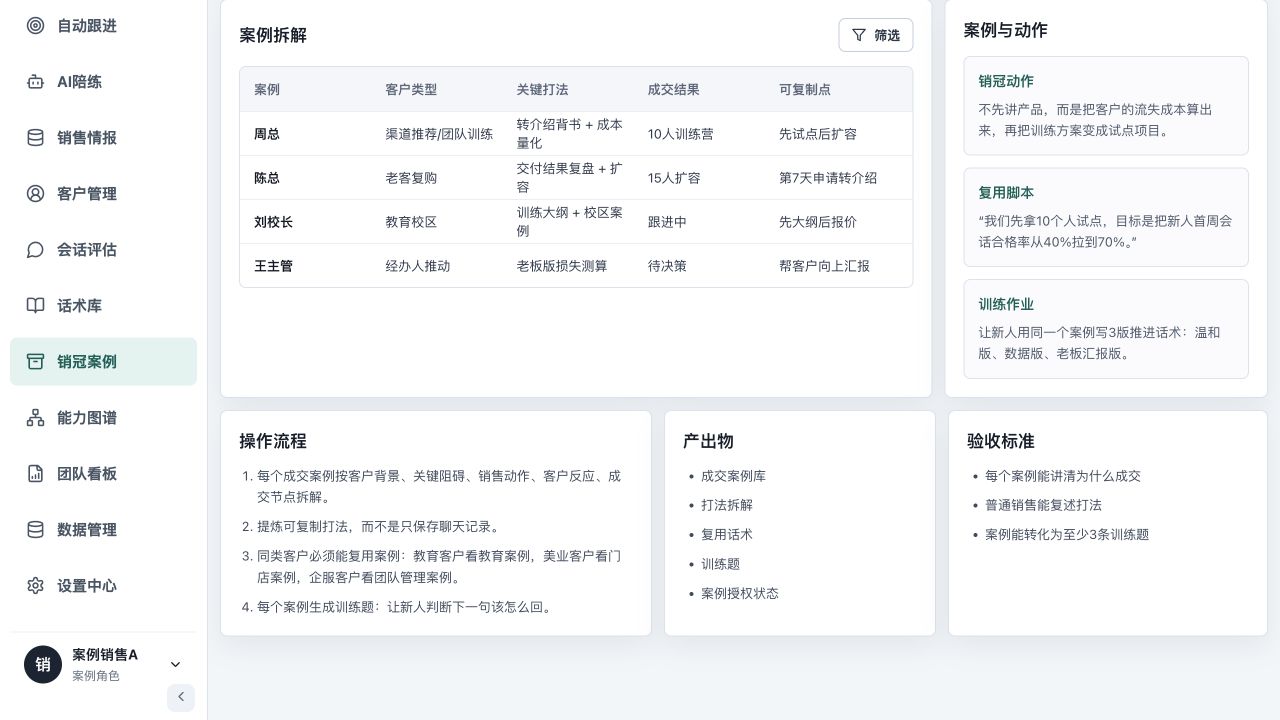This screenshot has height=720, width=1280.
Task: Click the 成交结果 column header
Action: click(x=674, y=89)
